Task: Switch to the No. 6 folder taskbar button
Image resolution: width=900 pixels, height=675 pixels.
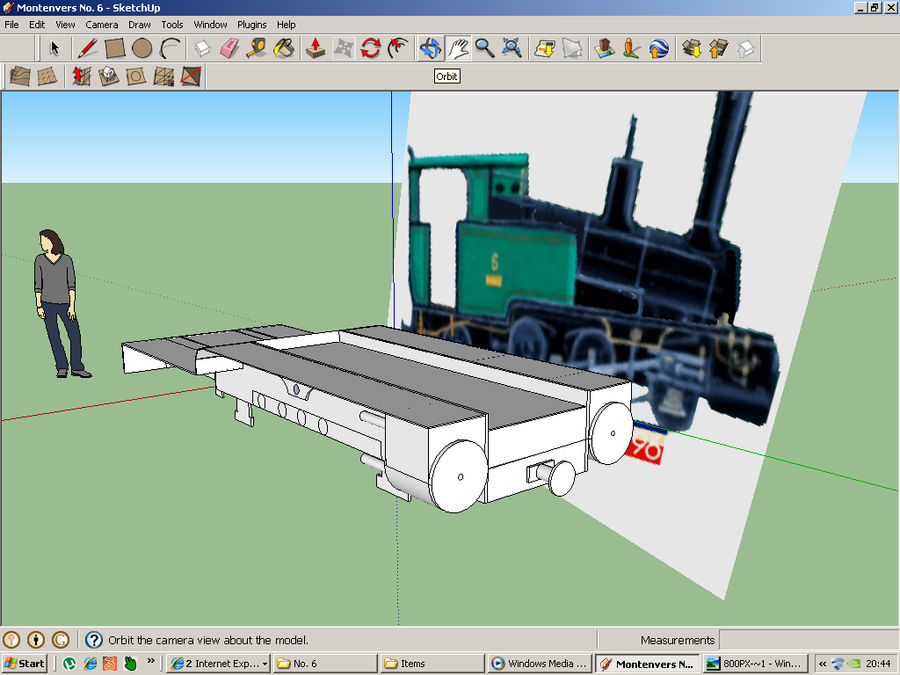Action: 325,664
